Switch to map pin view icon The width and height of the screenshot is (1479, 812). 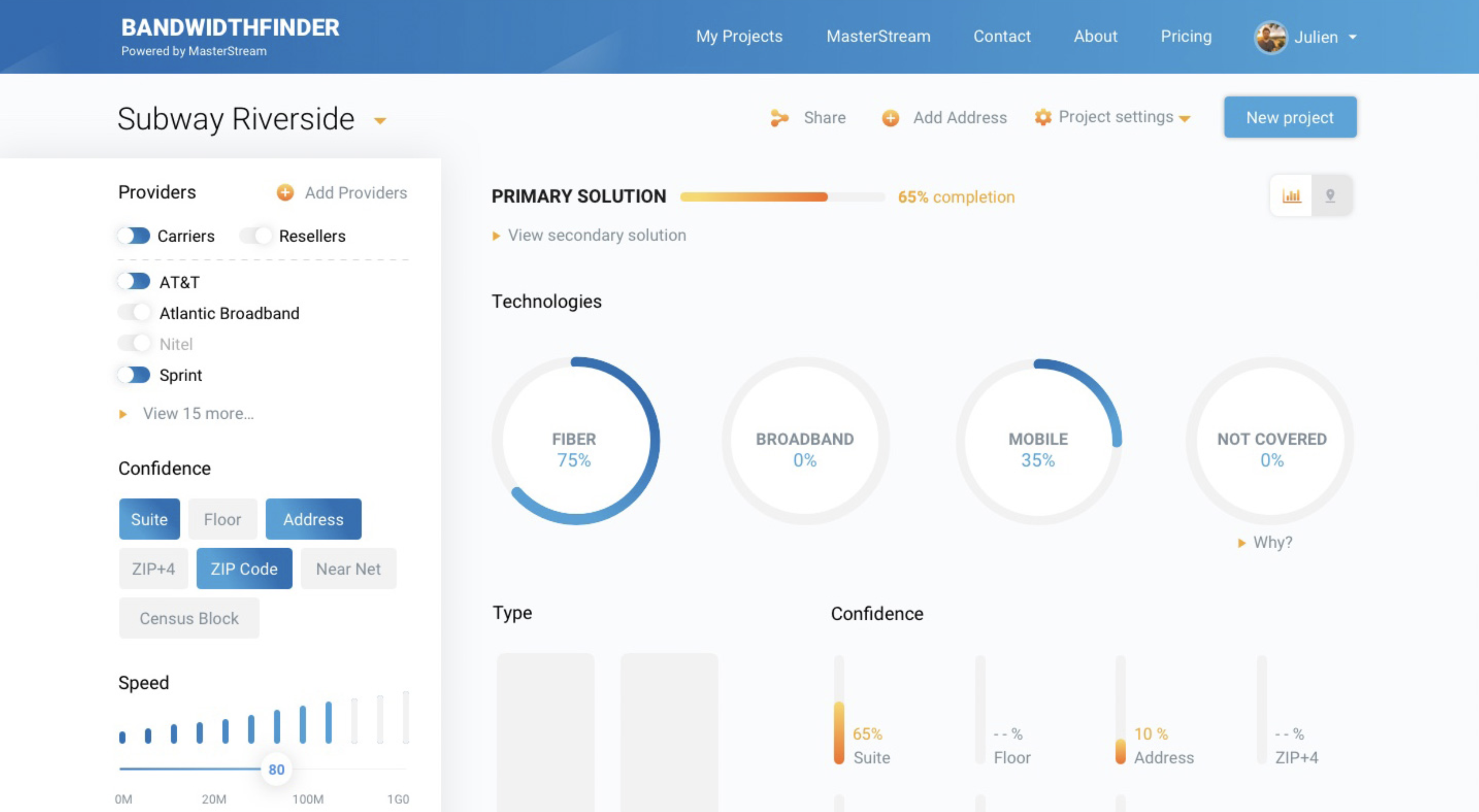tap(1330, 196)
